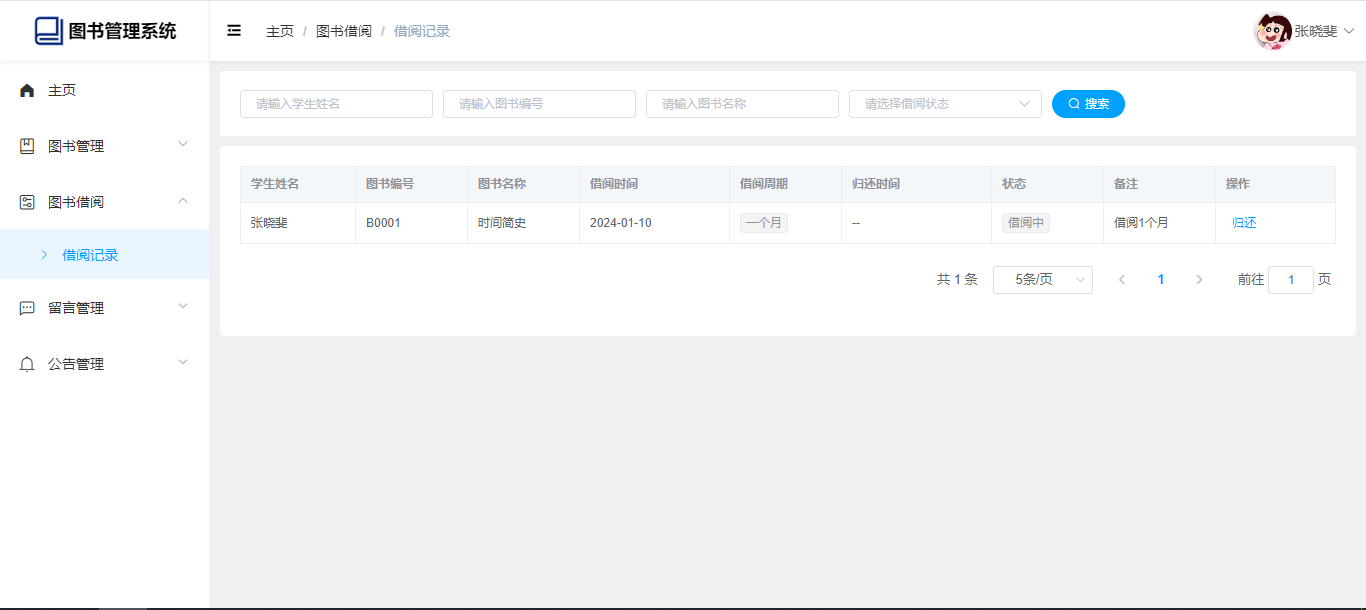Click the book logo icon
The width and height of the screenshot is (1366, 610).
click(x=48, y=31)
